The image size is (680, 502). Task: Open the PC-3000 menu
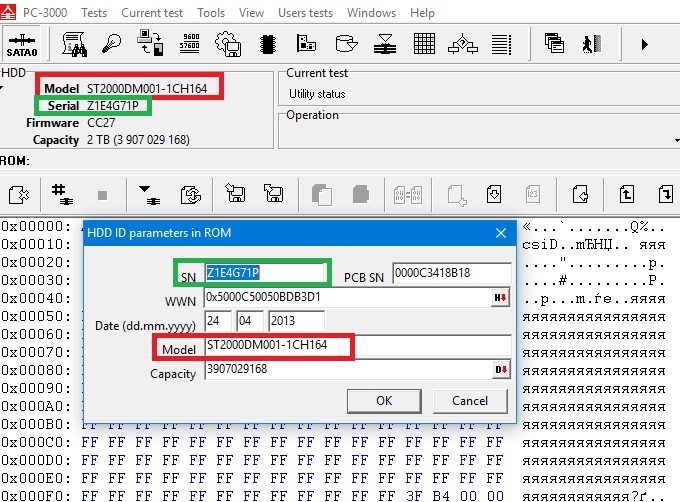point(45,13)
